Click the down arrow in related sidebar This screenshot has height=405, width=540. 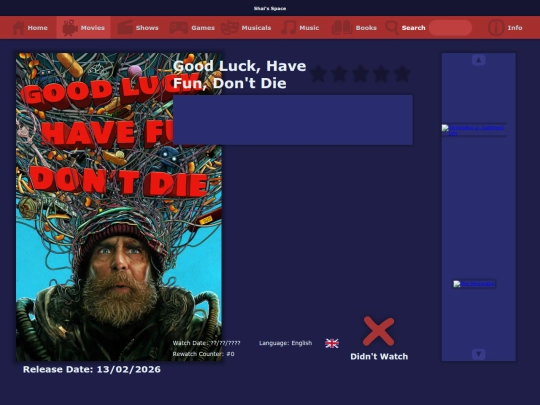point(478,354)
